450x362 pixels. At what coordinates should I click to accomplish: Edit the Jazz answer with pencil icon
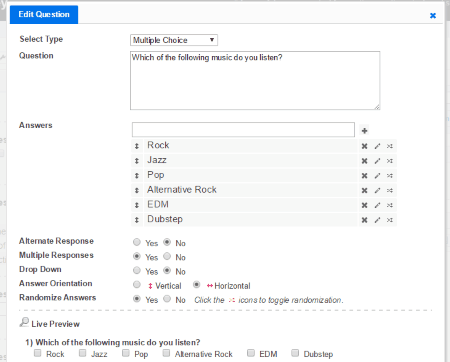pos(377,161)
